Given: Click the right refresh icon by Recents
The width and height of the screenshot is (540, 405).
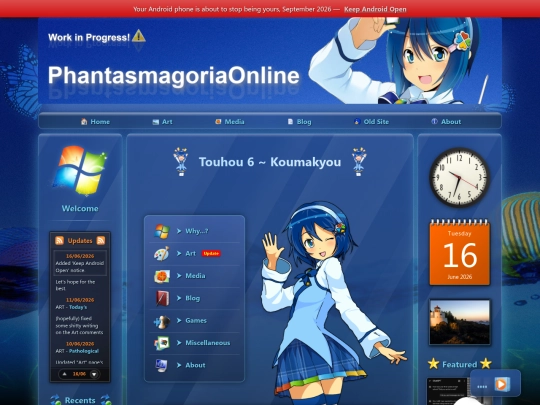Looking at the screenshot, I should tap(106, 400).
